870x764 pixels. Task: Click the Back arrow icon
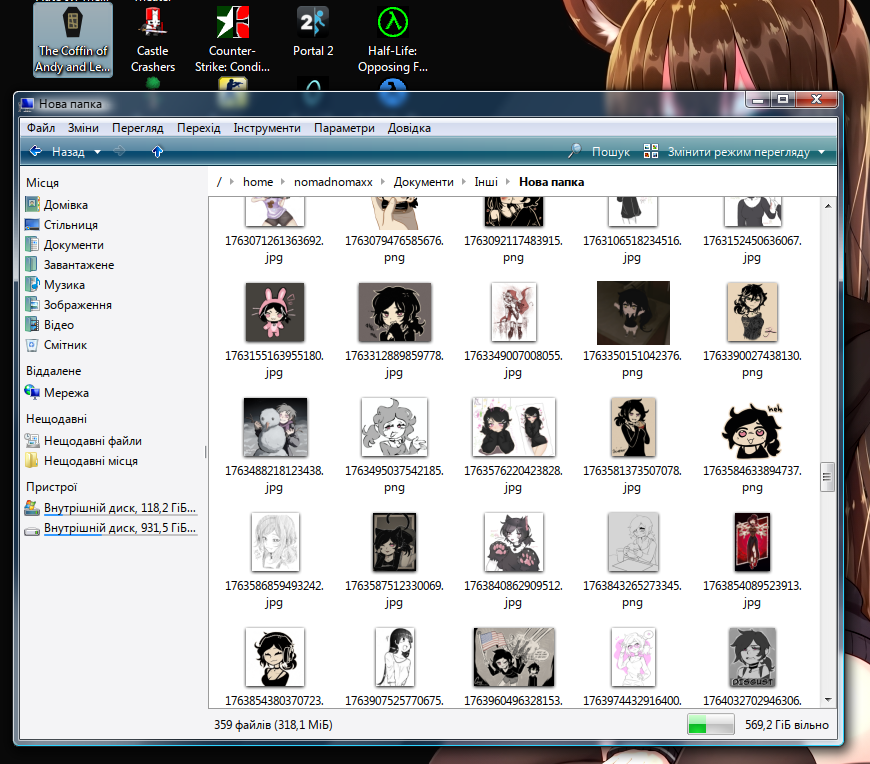[36, 151]
